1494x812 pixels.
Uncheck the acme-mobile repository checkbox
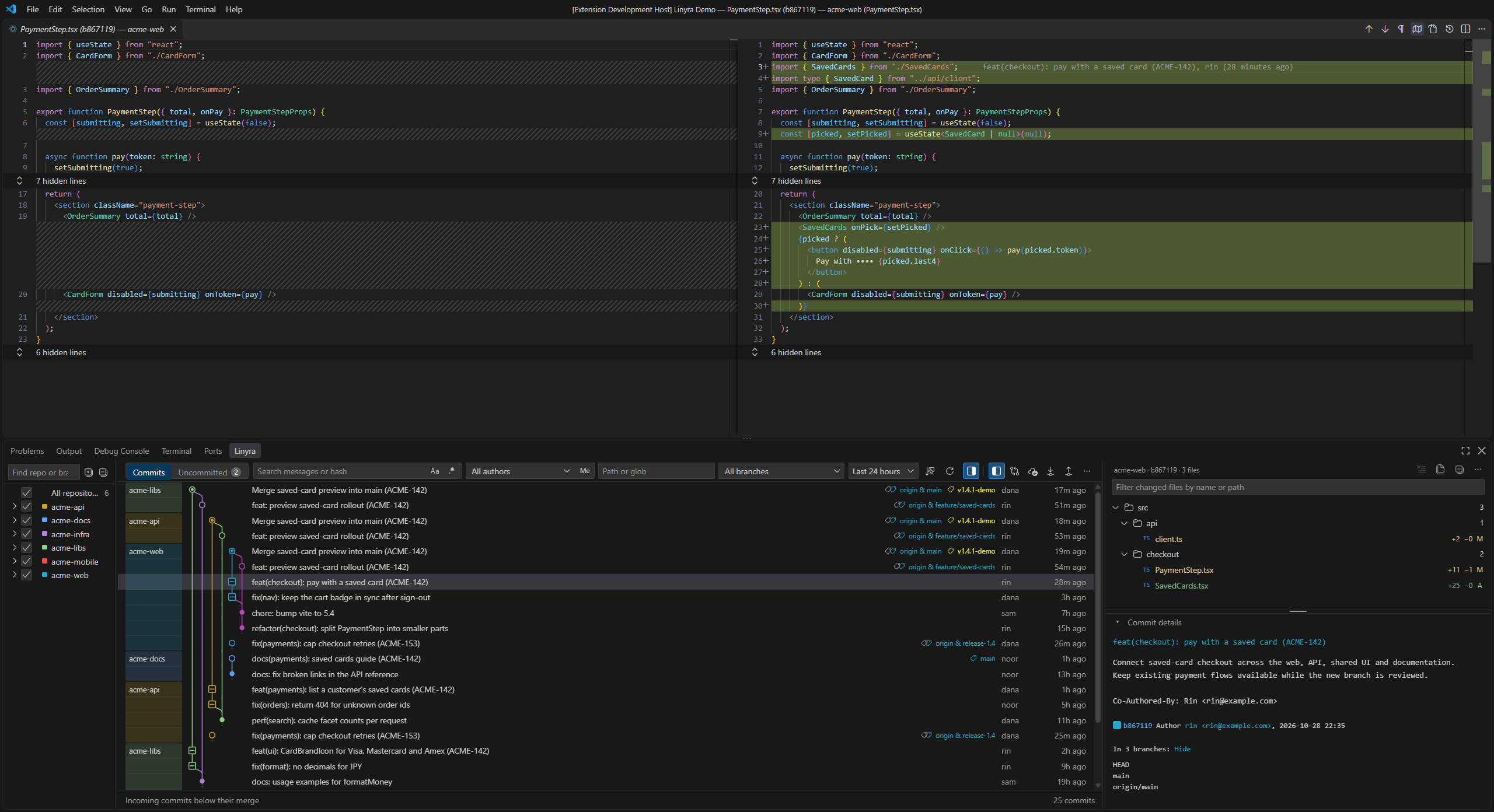point(26,561)
